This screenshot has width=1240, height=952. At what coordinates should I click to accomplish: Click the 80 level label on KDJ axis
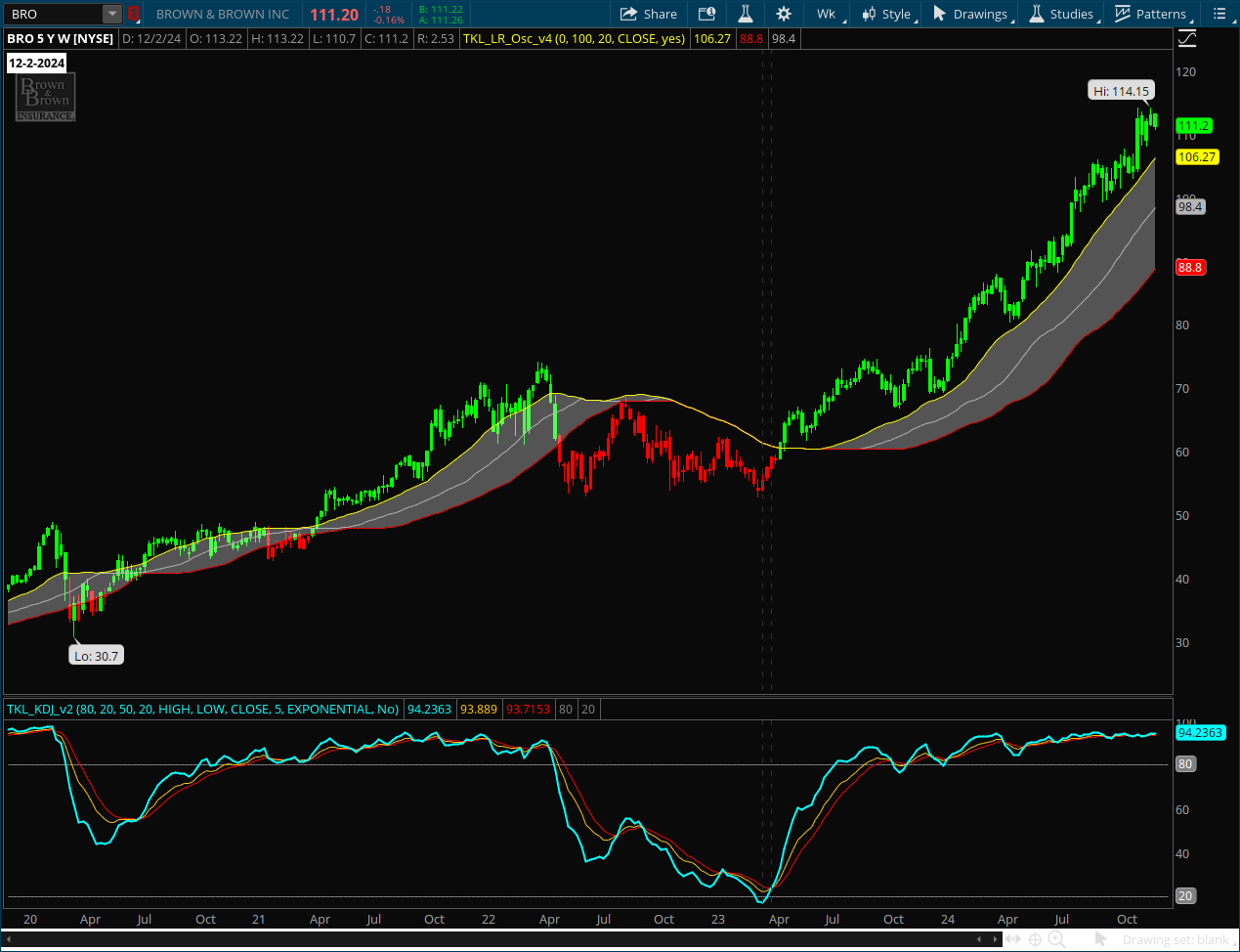click(x=1185, y=764)
